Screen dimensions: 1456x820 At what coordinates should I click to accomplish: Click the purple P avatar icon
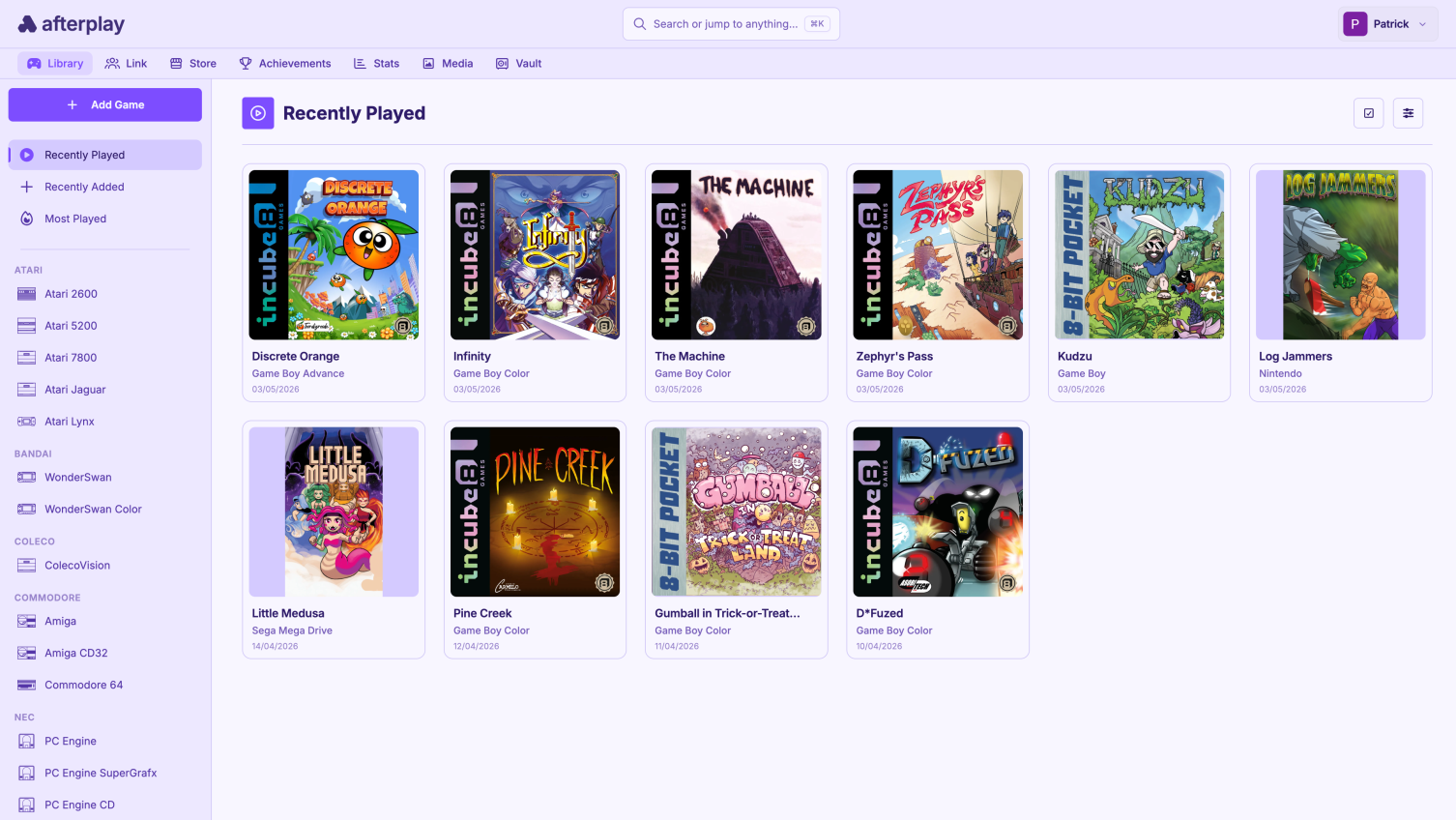[1355, 24]
